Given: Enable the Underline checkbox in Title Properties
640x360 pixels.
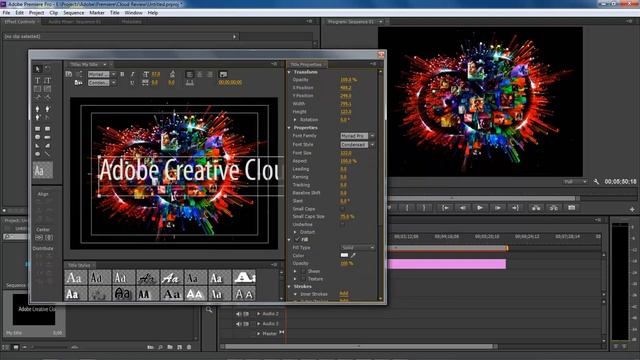Looking at the screenshot, I should (342, 224).
